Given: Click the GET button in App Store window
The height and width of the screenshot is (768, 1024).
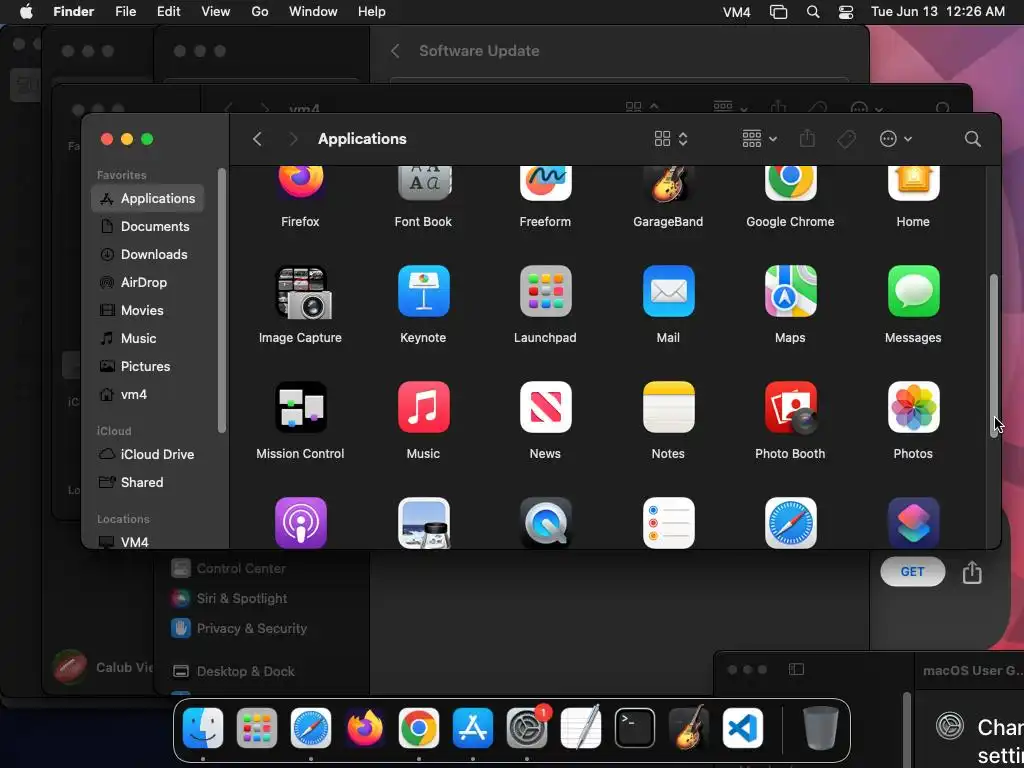Looking at the screenshot, I should click(x=912, y=572).
